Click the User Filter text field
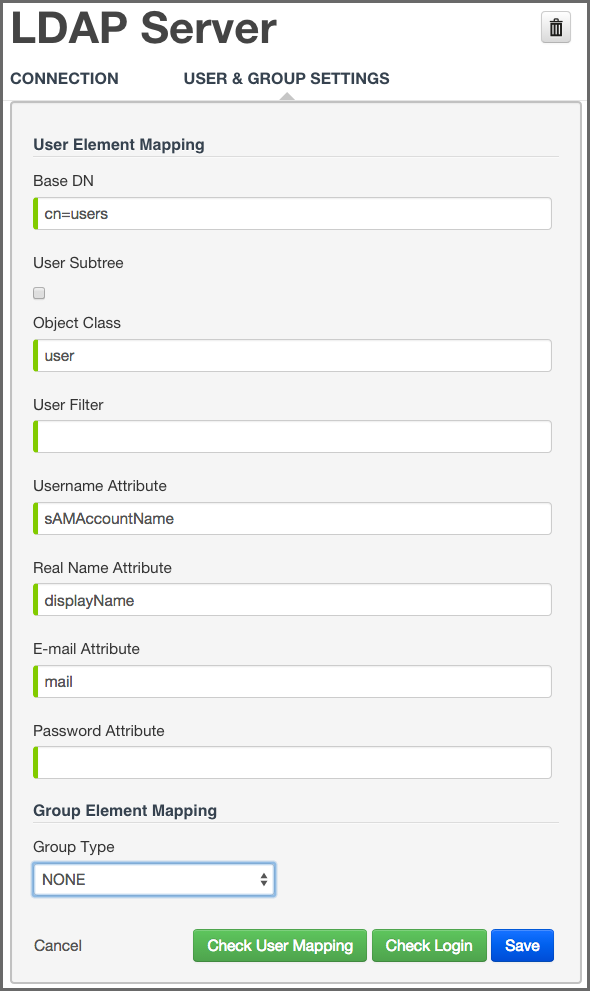 (x=293, y=436)
